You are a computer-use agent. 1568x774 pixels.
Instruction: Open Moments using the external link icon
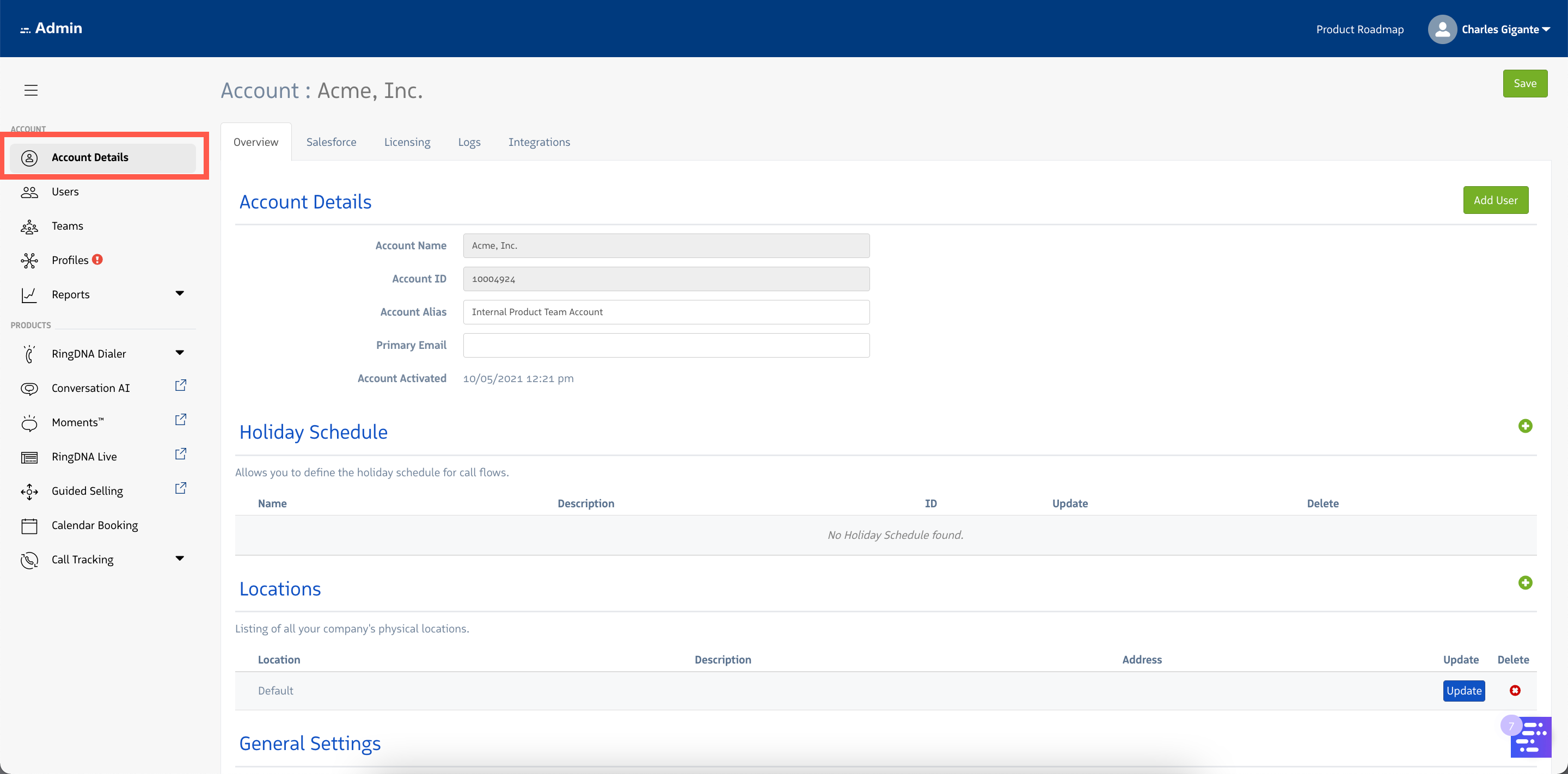pyautogui.click(x=180, y=419)
